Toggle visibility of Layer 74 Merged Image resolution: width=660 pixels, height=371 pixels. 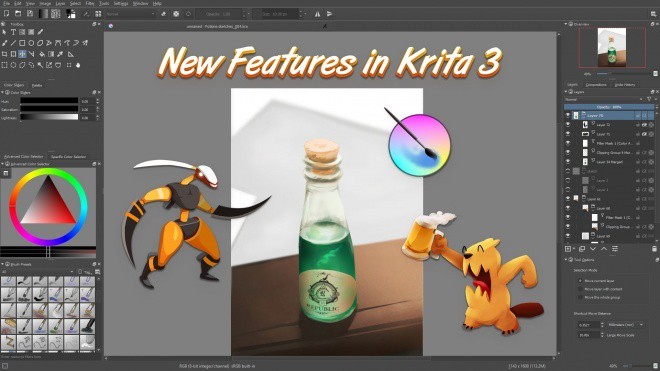(568, 162)
